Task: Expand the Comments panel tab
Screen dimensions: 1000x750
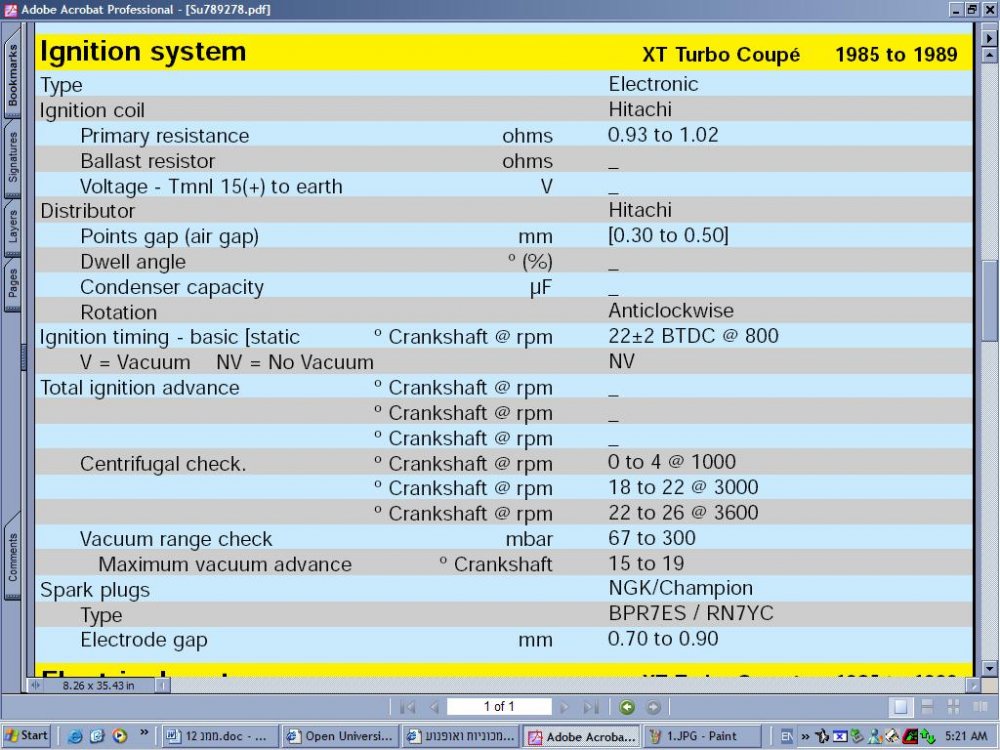Action: pos(13,557)
